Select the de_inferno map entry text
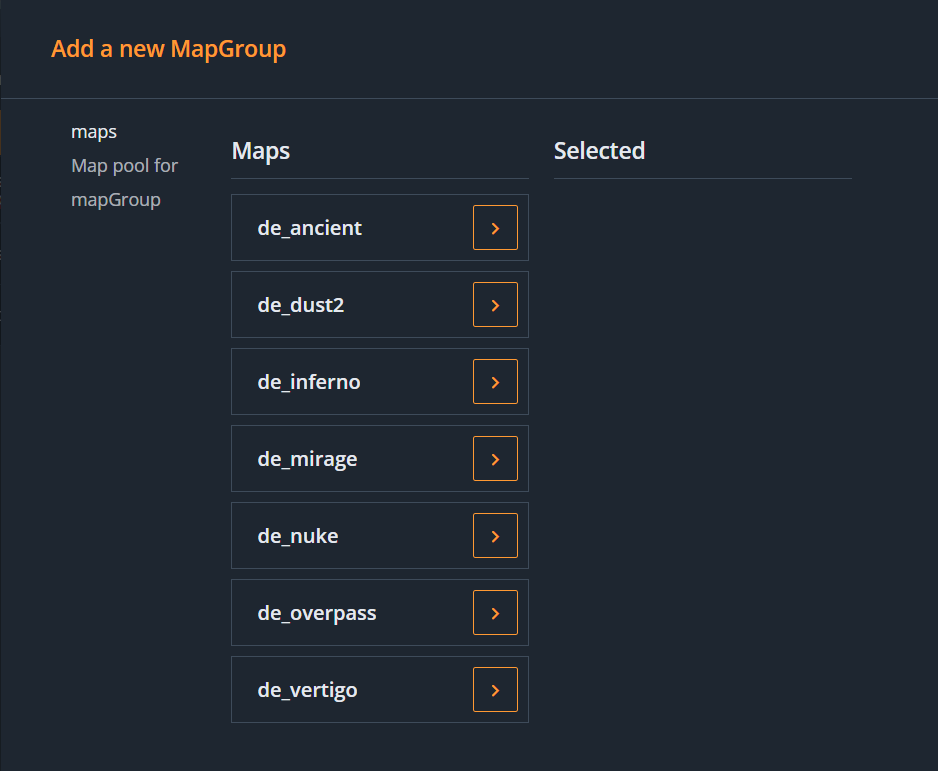The image size is (938, 771). click(308, 382)
